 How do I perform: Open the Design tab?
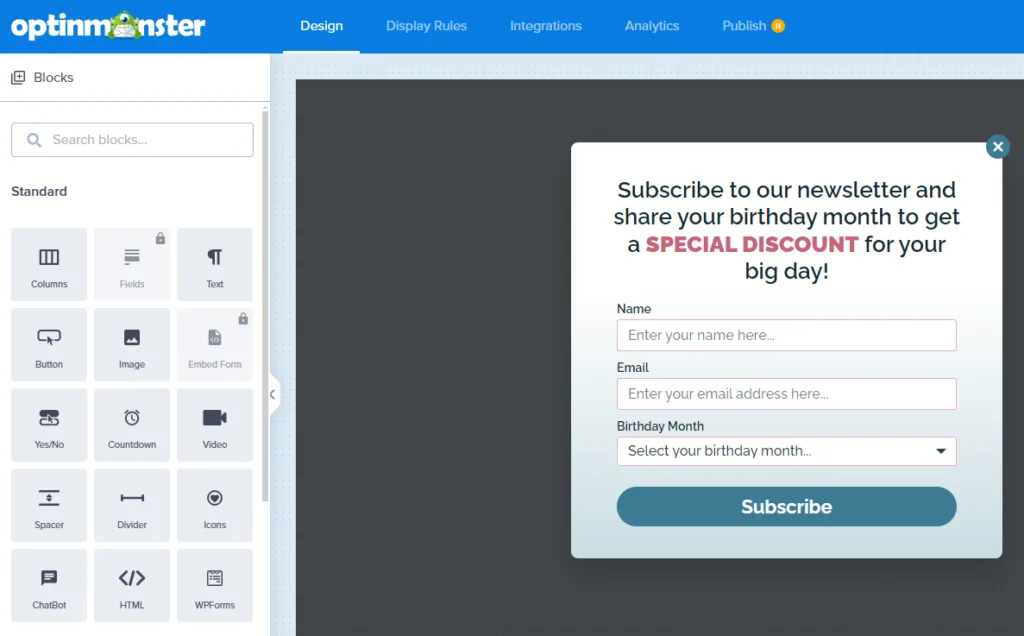[x=321, y=26]
